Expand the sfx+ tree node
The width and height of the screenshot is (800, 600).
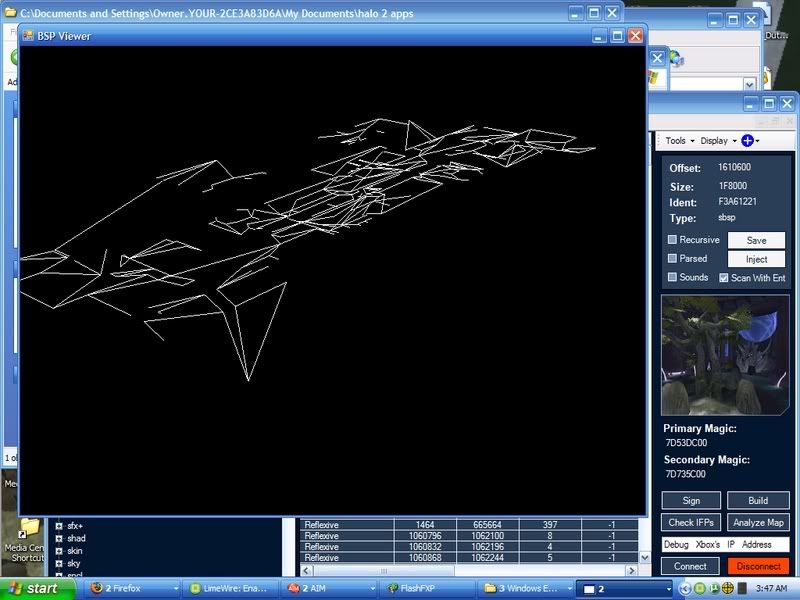59,526
